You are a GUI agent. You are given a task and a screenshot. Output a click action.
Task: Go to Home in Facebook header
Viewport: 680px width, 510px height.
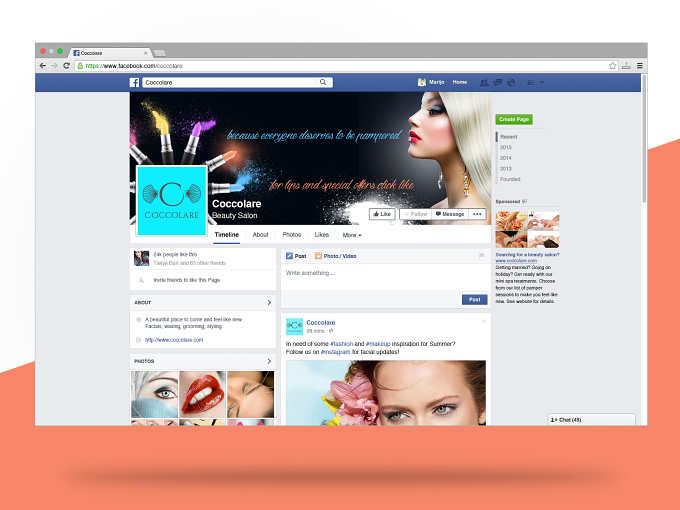pyautogui.click(x=460, y=82)
